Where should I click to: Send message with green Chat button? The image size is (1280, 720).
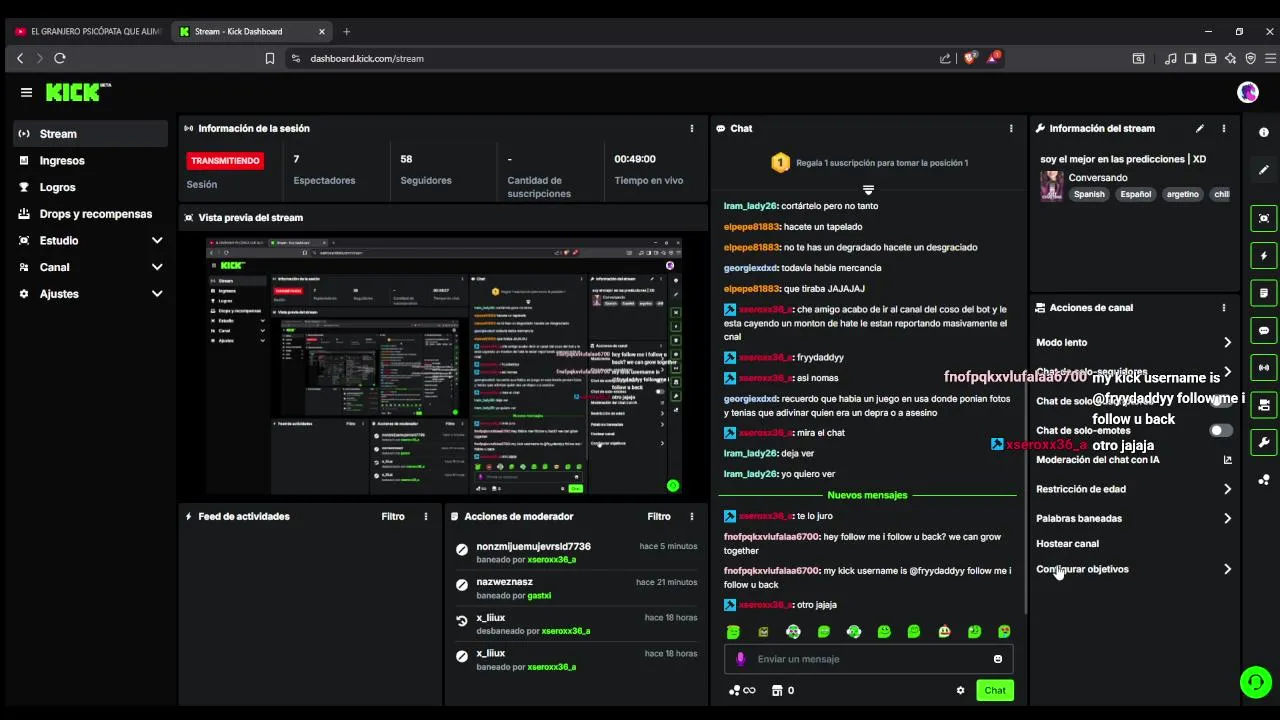pos(995,690)
